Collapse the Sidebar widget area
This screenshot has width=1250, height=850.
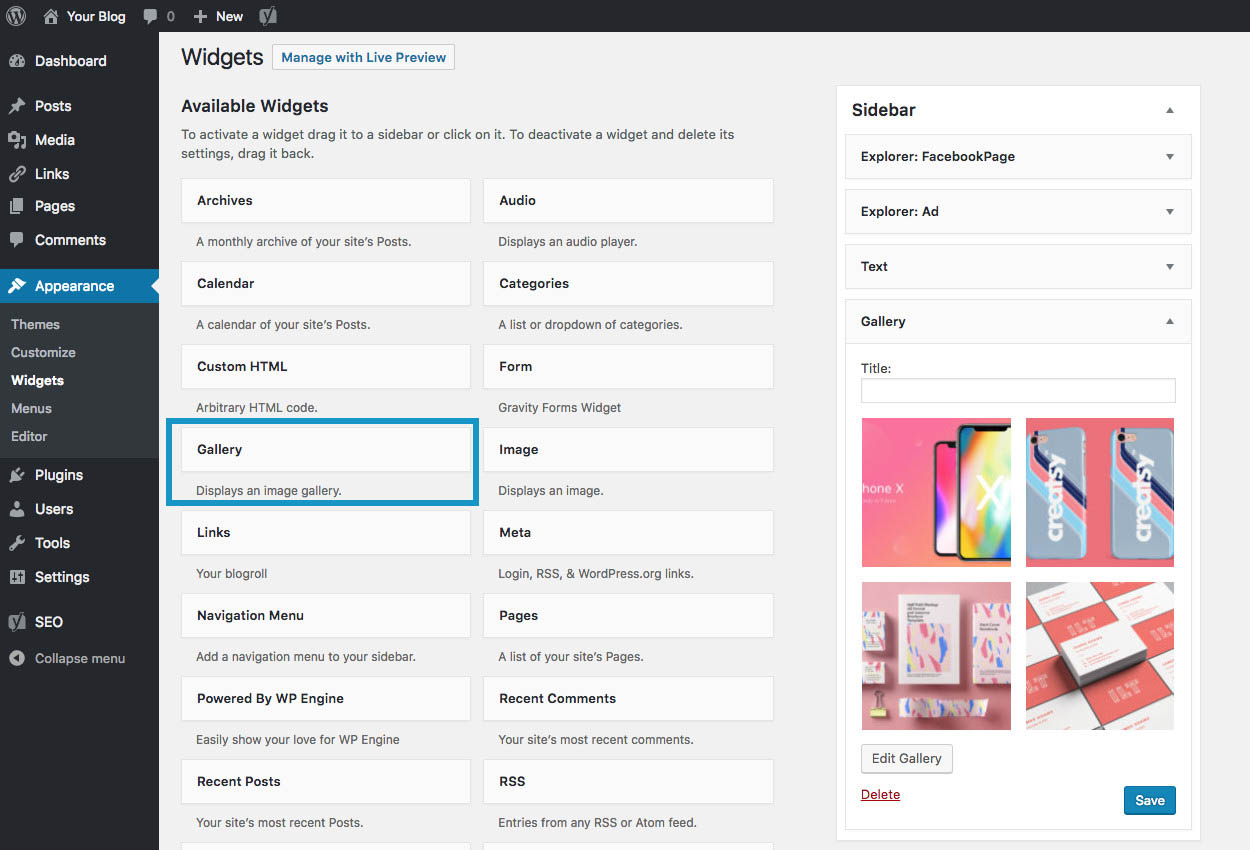tap(1170, 110)
